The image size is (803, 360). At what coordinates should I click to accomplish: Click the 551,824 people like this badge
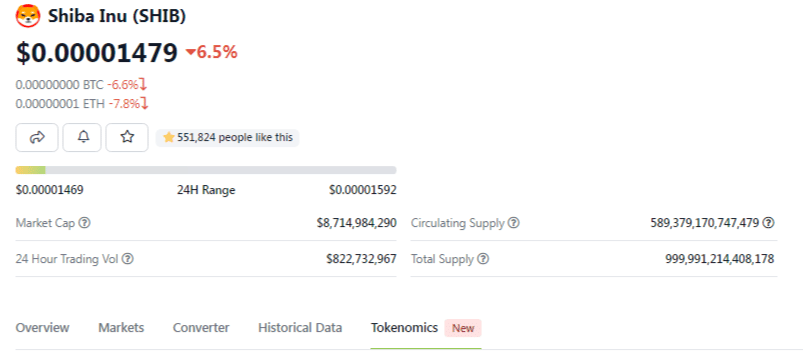coord(227,137)
